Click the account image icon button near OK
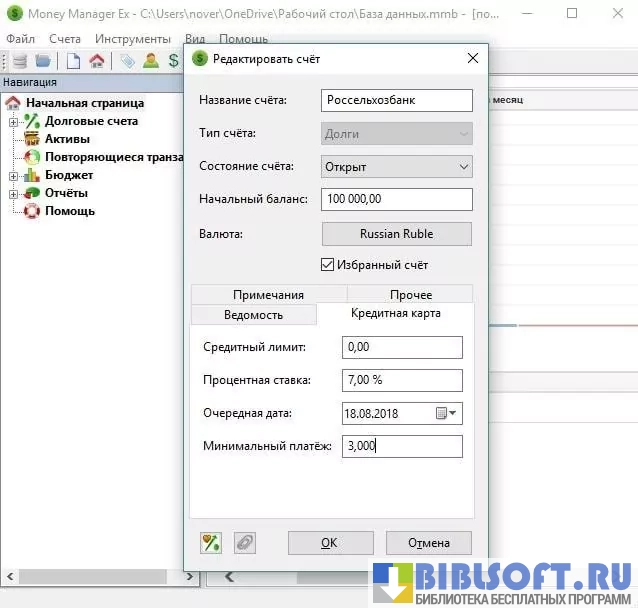638x608 pixels. click(211, 543)
